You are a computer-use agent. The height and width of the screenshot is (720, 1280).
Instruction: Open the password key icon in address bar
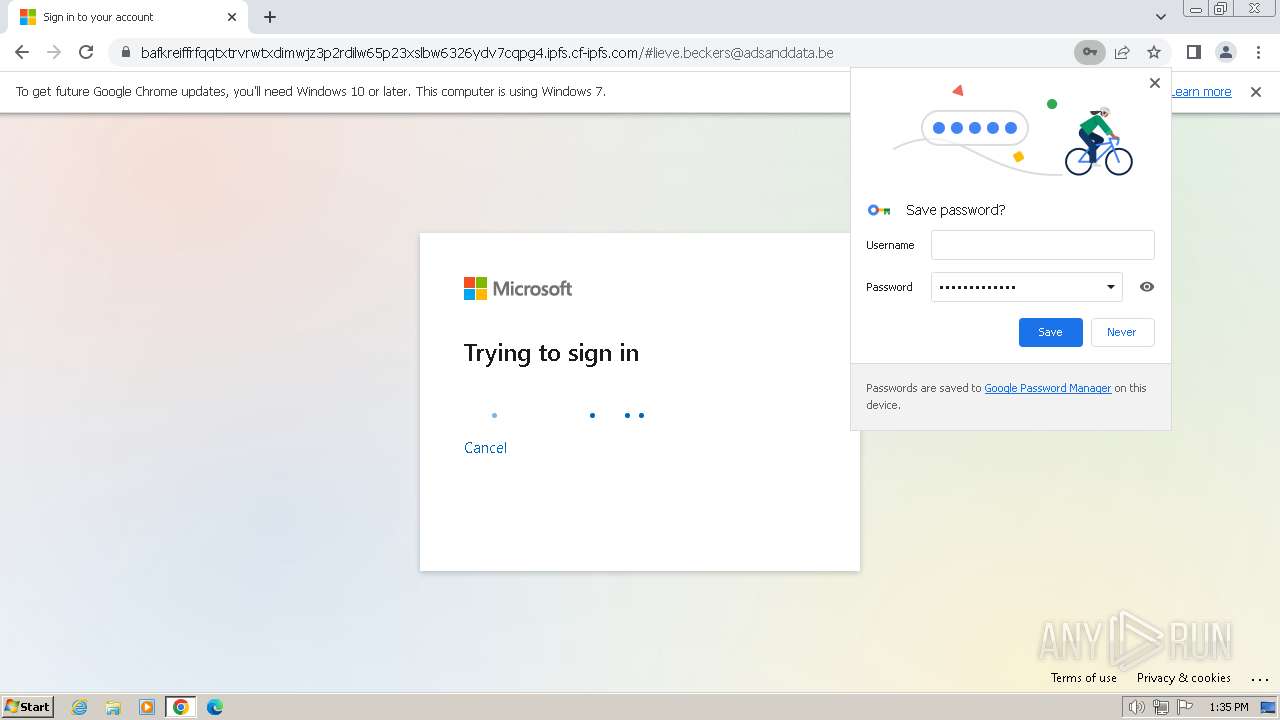tap(1090, 52)
